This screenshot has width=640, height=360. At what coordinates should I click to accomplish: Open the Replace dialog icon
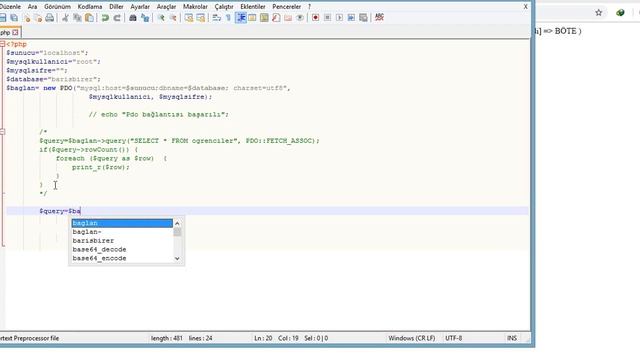point(145,18)
